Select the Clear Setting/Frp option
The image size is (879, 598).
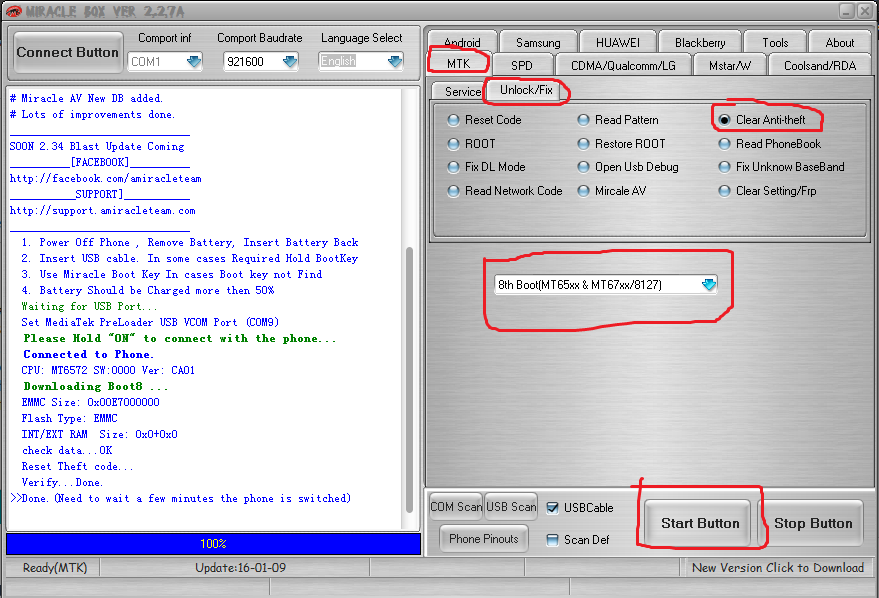(x=724, y=191)
